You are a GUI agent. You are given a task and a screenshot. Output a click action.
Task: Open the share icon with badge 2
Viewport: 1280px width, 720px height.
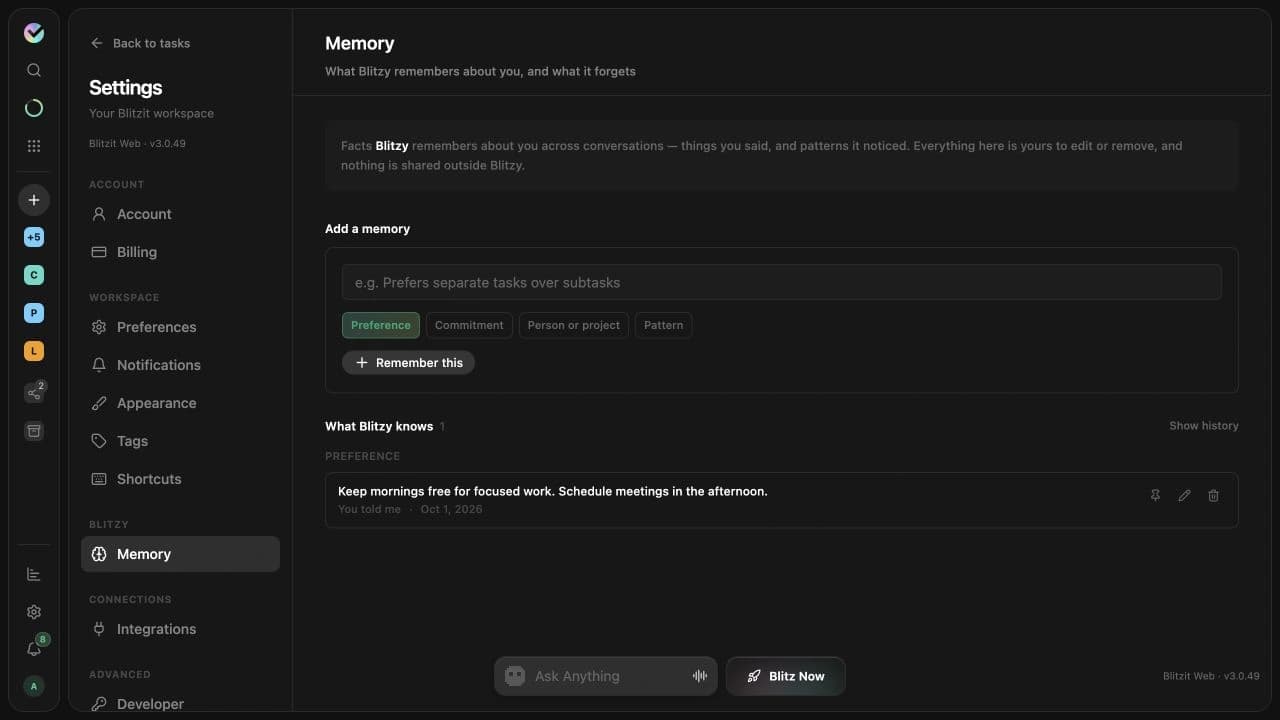34,393
